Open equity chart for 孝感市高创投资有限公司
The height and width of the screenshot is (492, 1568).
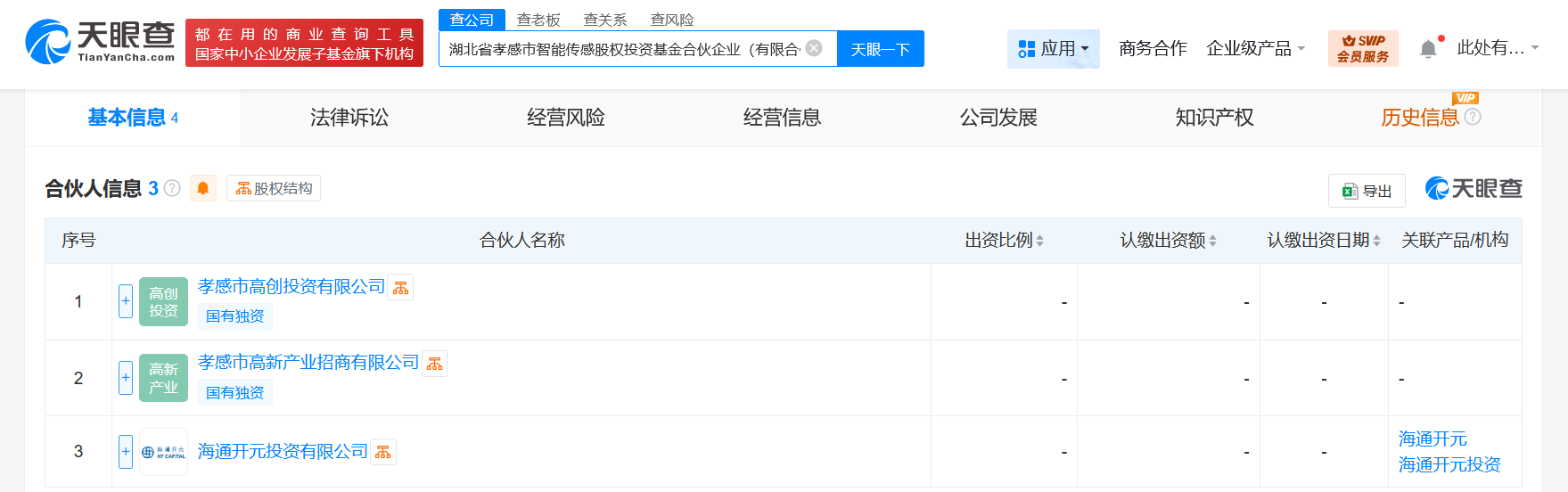pos(401,287)
